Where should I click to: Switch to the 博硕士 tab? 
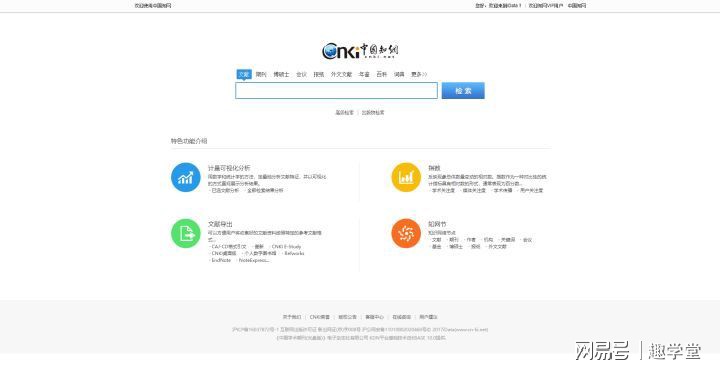pos(281,74)
